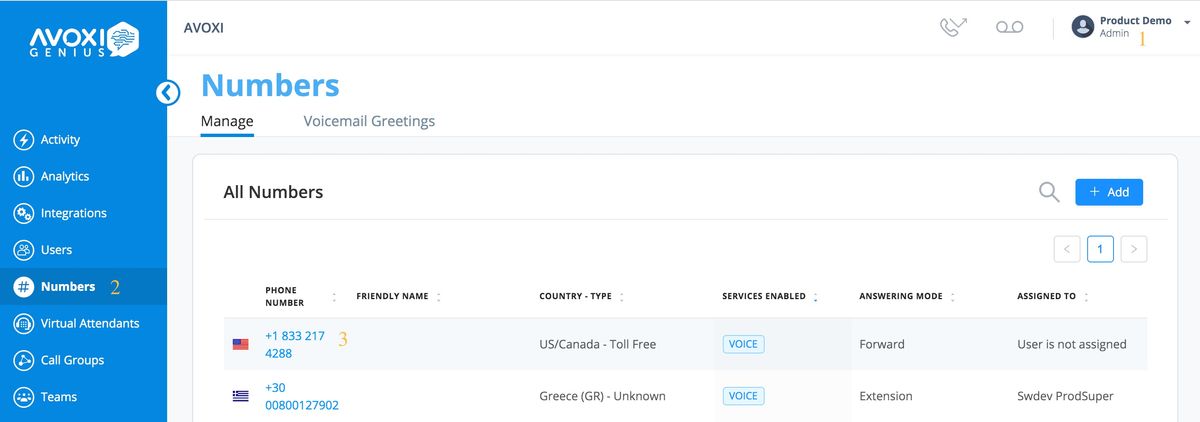Viewport: 1200px width, 422px height.
Task: Click the Activity lightning icon in sidebar
Action: point(23,140)
